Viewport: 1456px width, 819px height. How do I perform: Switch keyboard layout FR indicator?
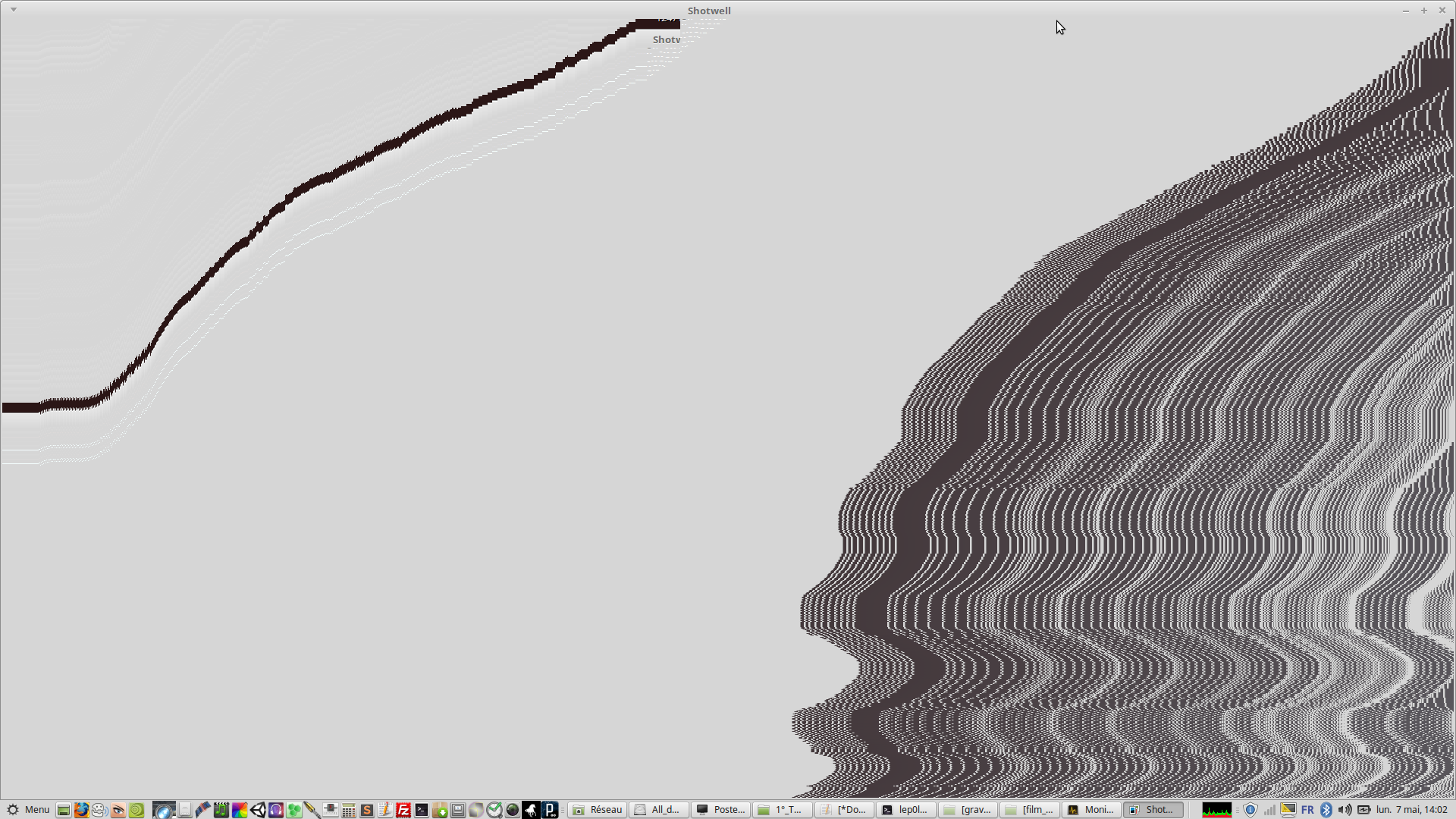1307,810
